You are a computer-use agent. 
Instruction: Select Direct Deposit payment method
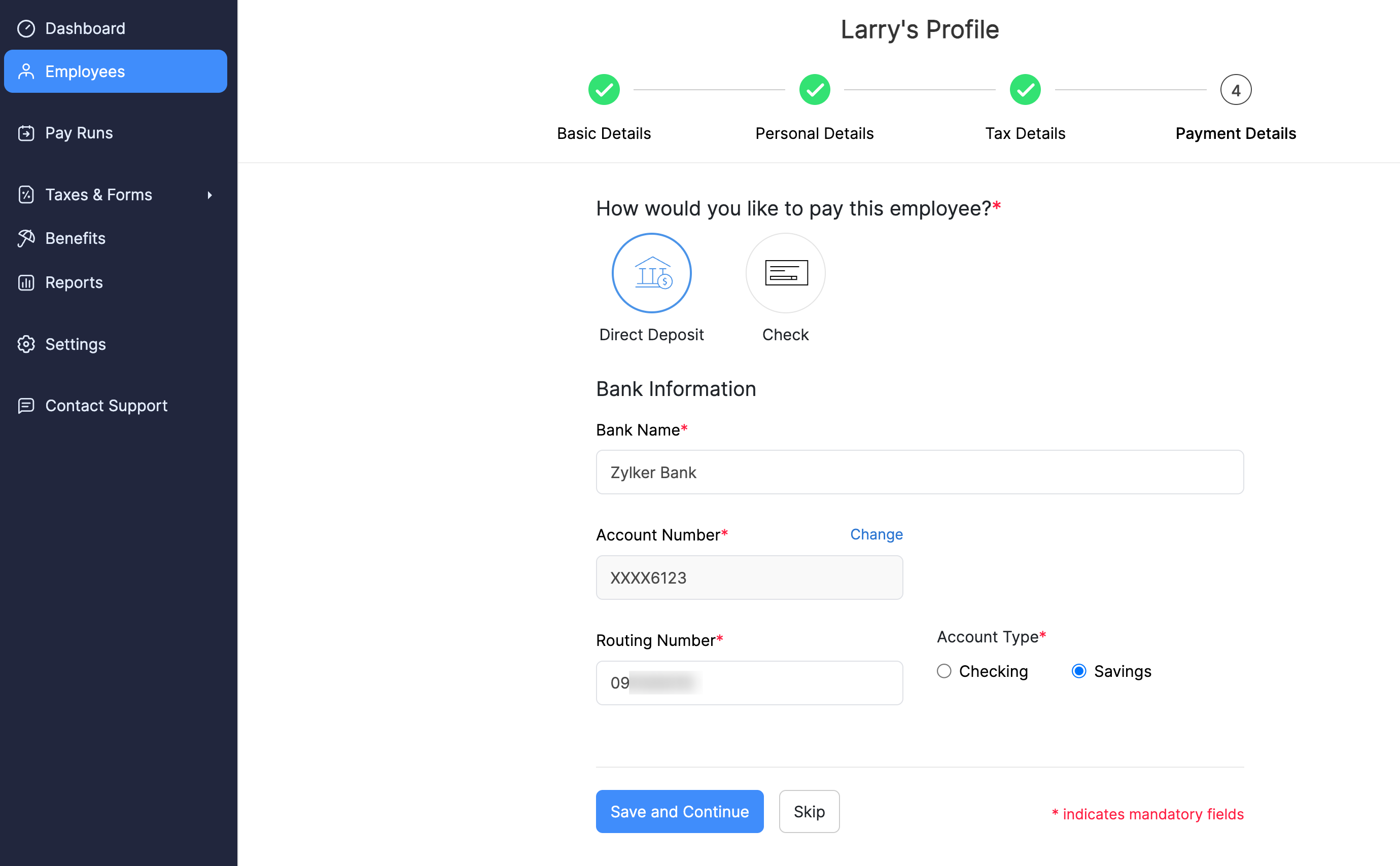tap(651, 273)
